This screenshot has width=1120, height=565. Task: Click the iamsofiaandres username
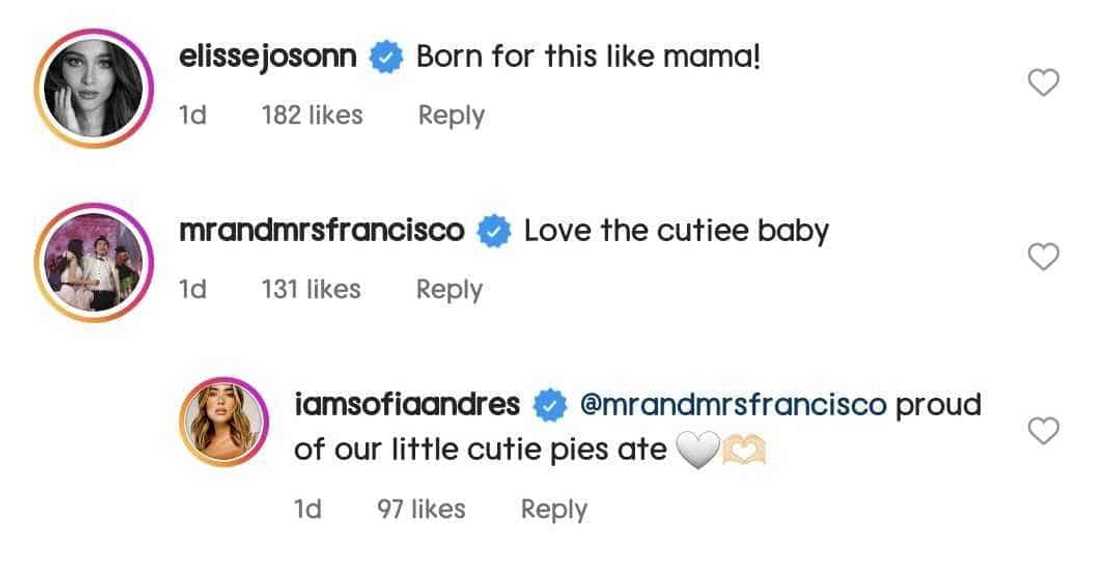[407, 405]
